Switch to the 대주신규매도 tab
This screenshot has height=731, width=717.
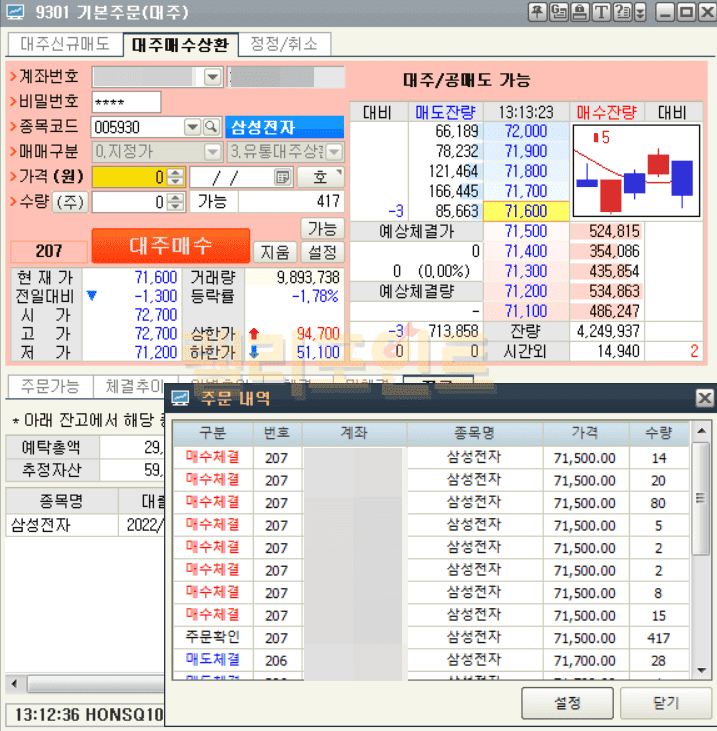coord(65,44)
